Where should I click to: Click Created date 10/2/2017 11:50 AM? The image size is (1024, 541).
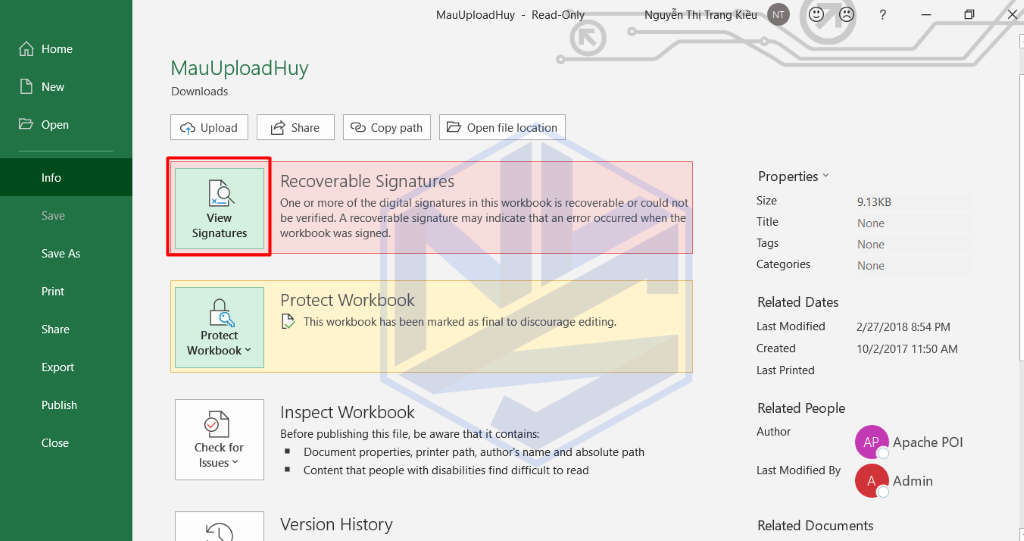click(x=907, y=349)
